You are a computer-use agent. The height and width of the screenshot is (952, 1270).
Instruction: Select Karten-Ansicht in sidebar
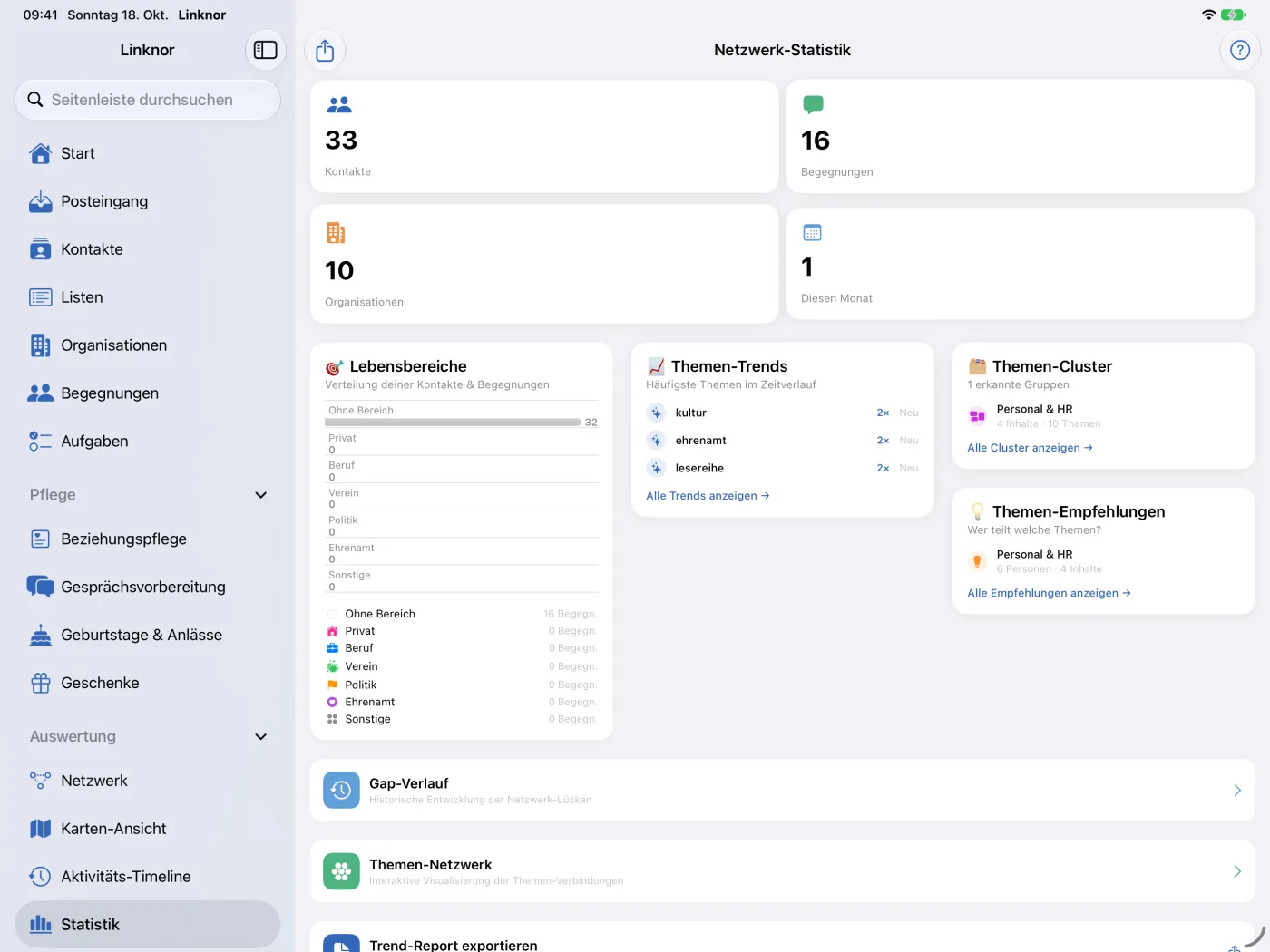tap(148, 829)
